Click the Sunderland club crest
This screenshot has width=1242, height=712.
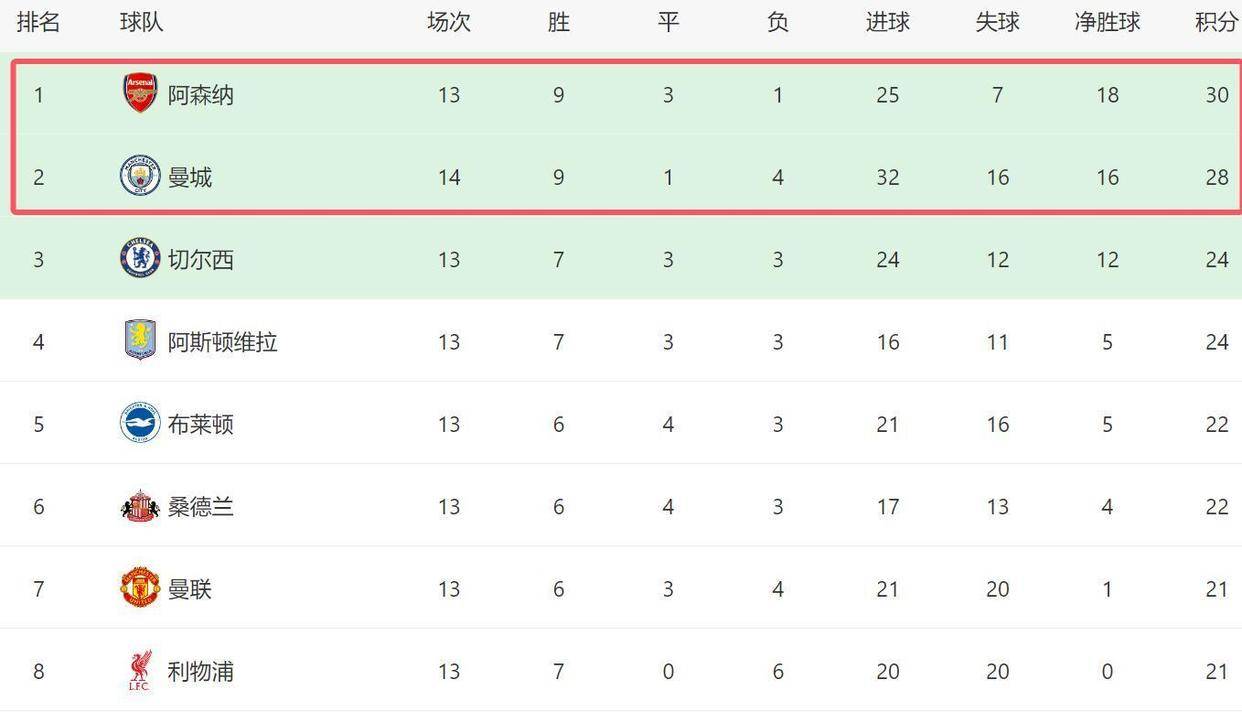[140, 506]
